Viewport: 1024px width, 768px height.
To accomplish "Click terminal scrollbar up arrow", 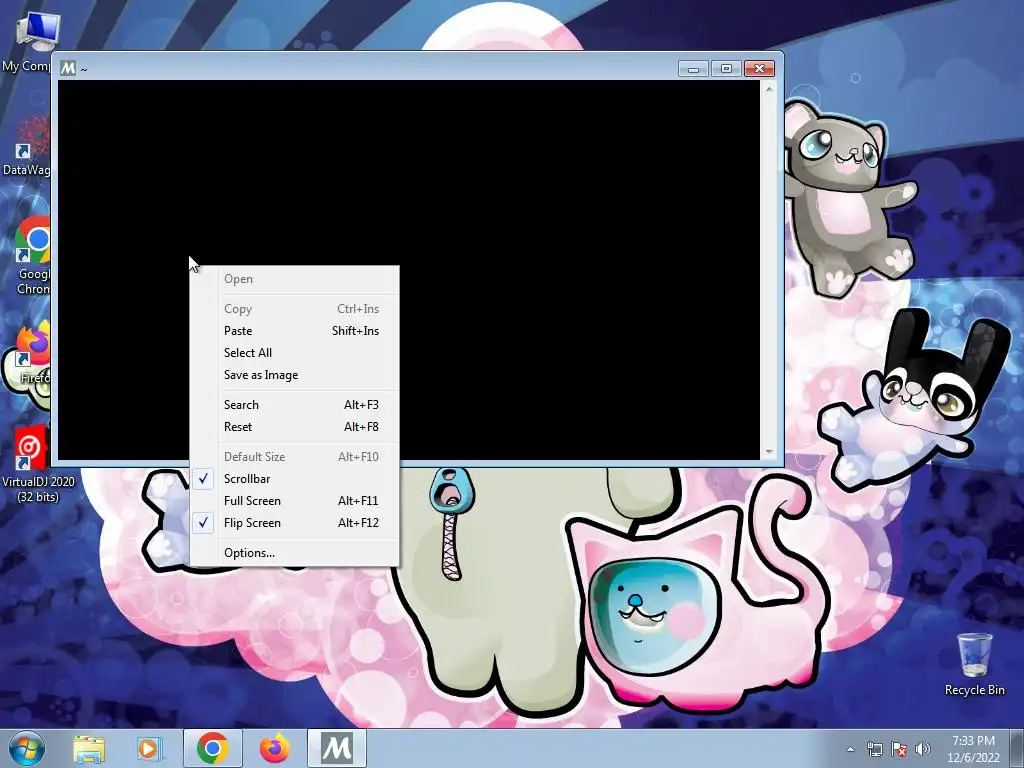I will [769, 88].
